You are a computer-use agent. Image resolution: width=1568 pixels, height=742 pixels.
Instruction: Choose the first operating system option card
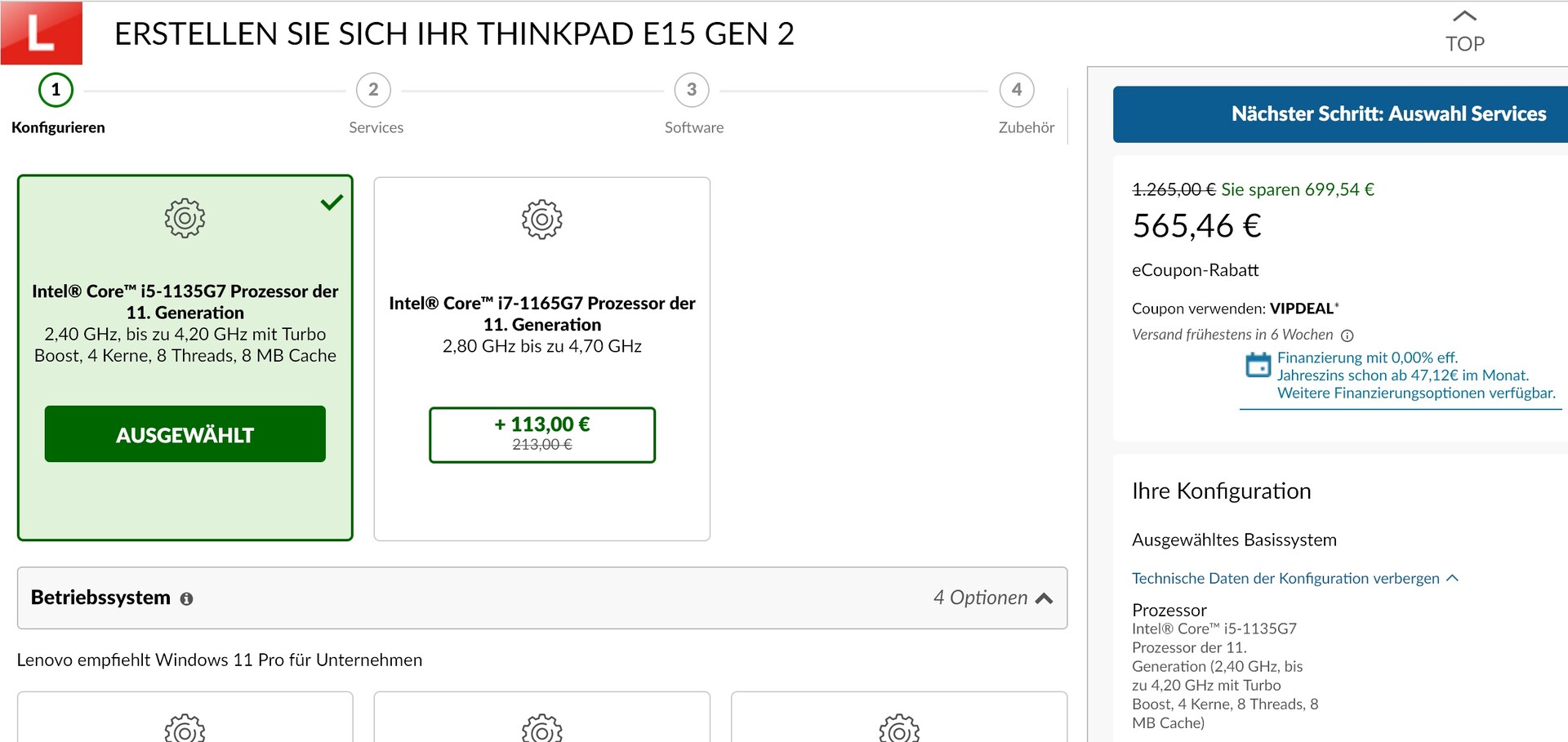click(x=185, y=718)
